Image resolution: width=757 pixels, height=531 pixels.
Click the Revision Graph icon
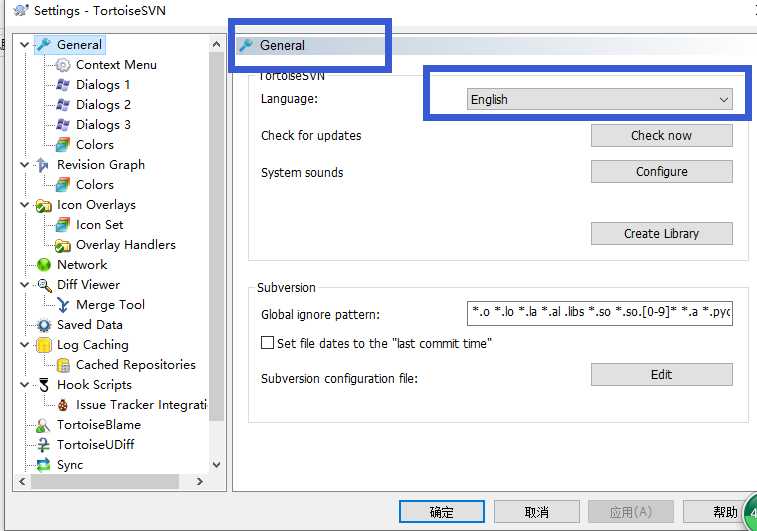click(x=43, y=165)
